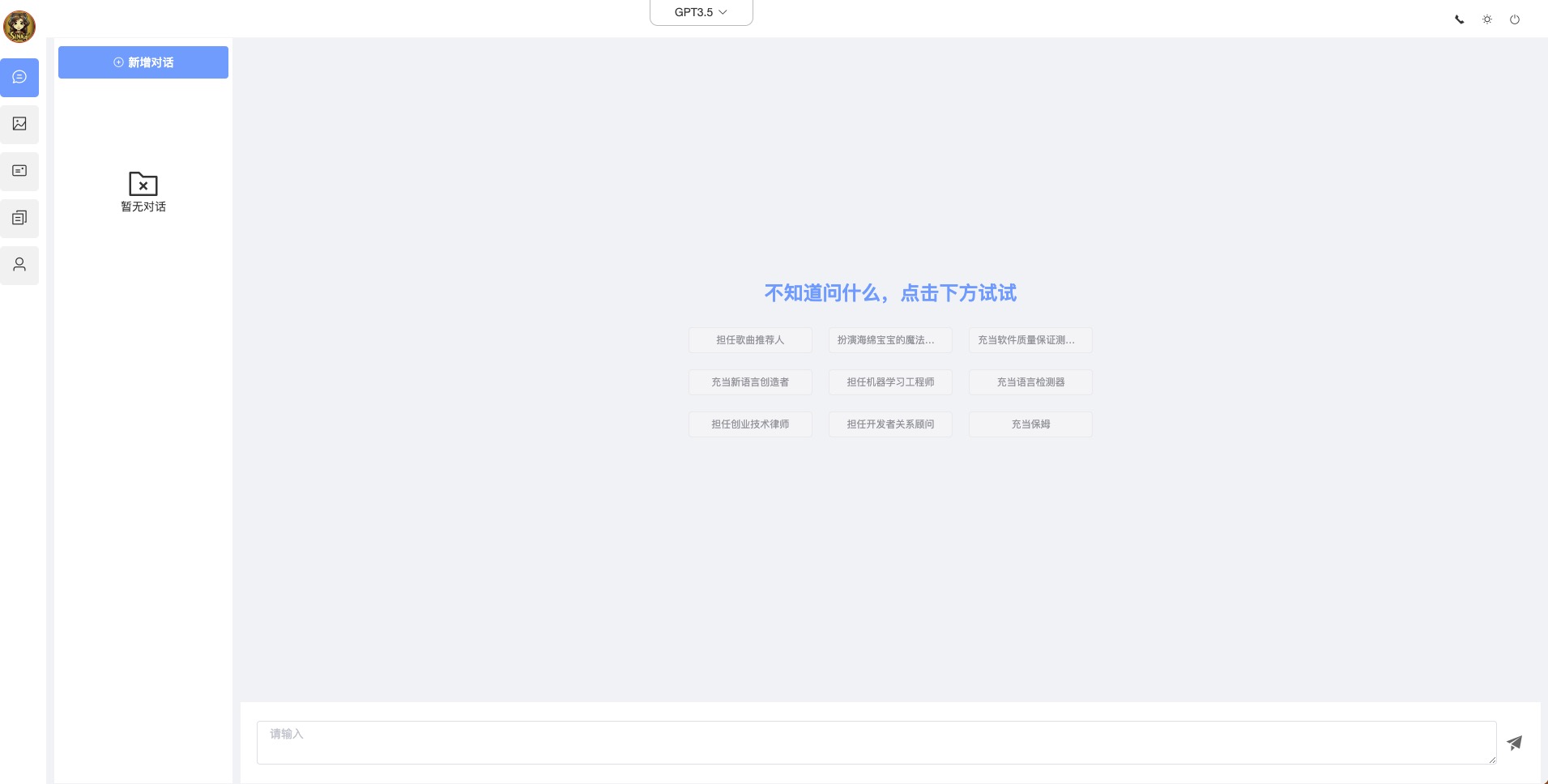Click the 新增对话 button
Screen dimensions: 1548x784
pyautogui.click(x=143, y=62)
